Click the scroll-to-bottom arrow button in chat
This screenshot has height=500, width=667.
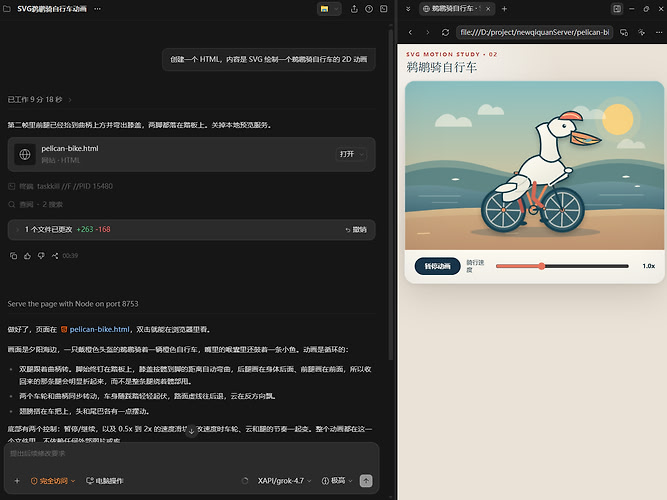[191, 431]
